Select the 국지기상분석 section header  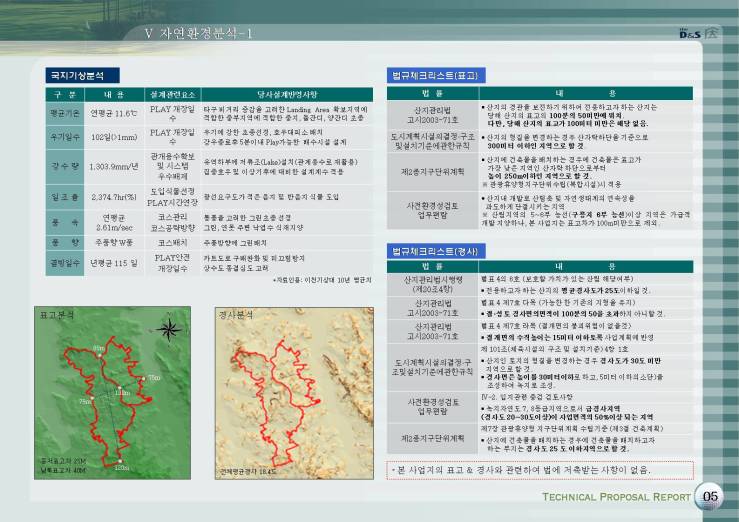(82, 75)
